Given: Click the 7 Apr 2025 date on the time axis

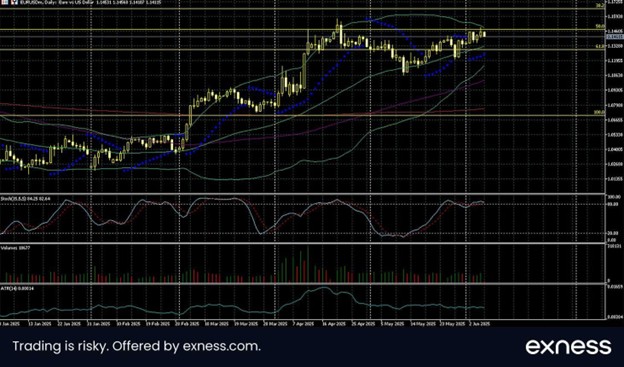Looking at the screenshot, I should pos(303,324).
